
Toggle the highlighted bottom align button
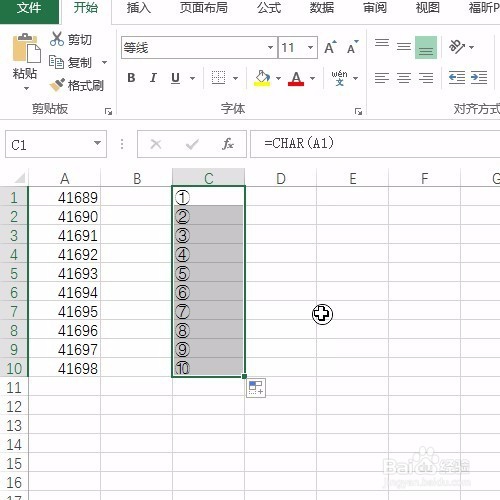426,47
